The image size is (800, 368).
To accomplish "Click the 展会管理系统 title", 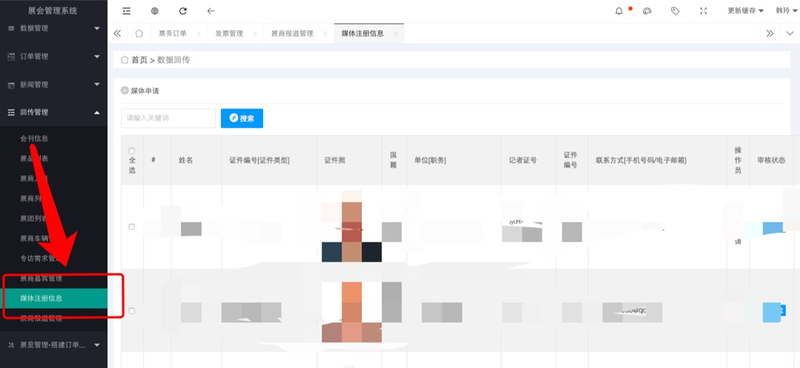I will tap(53, 11).
